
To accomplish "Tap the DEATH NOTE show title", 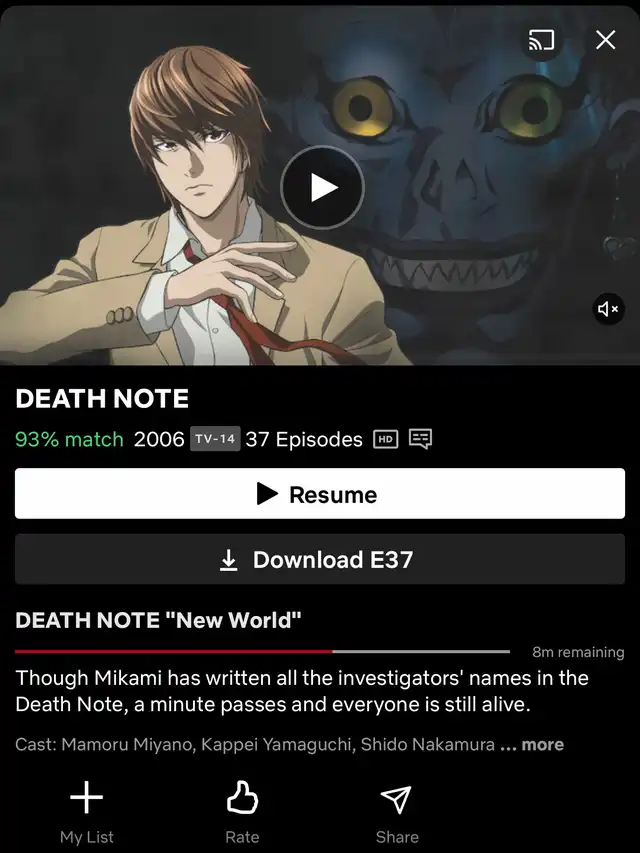I will pyautogui.click(x=102, y=398).
